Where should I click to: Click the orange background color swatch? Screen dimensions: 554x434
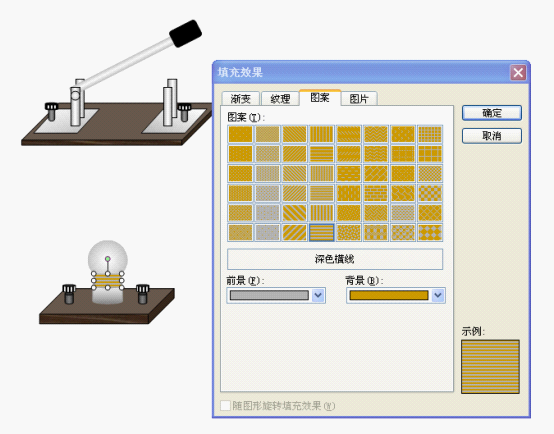(x=389, y=295)
